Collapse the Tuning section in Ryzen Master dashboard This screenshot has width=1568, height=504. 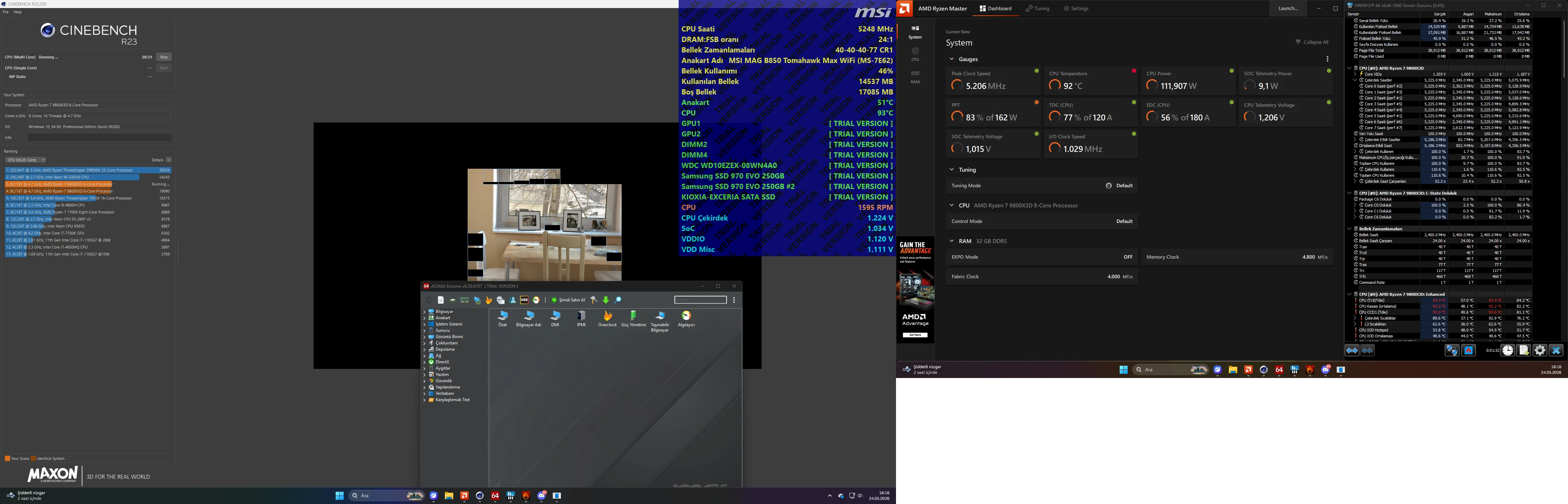pos(951,170)
